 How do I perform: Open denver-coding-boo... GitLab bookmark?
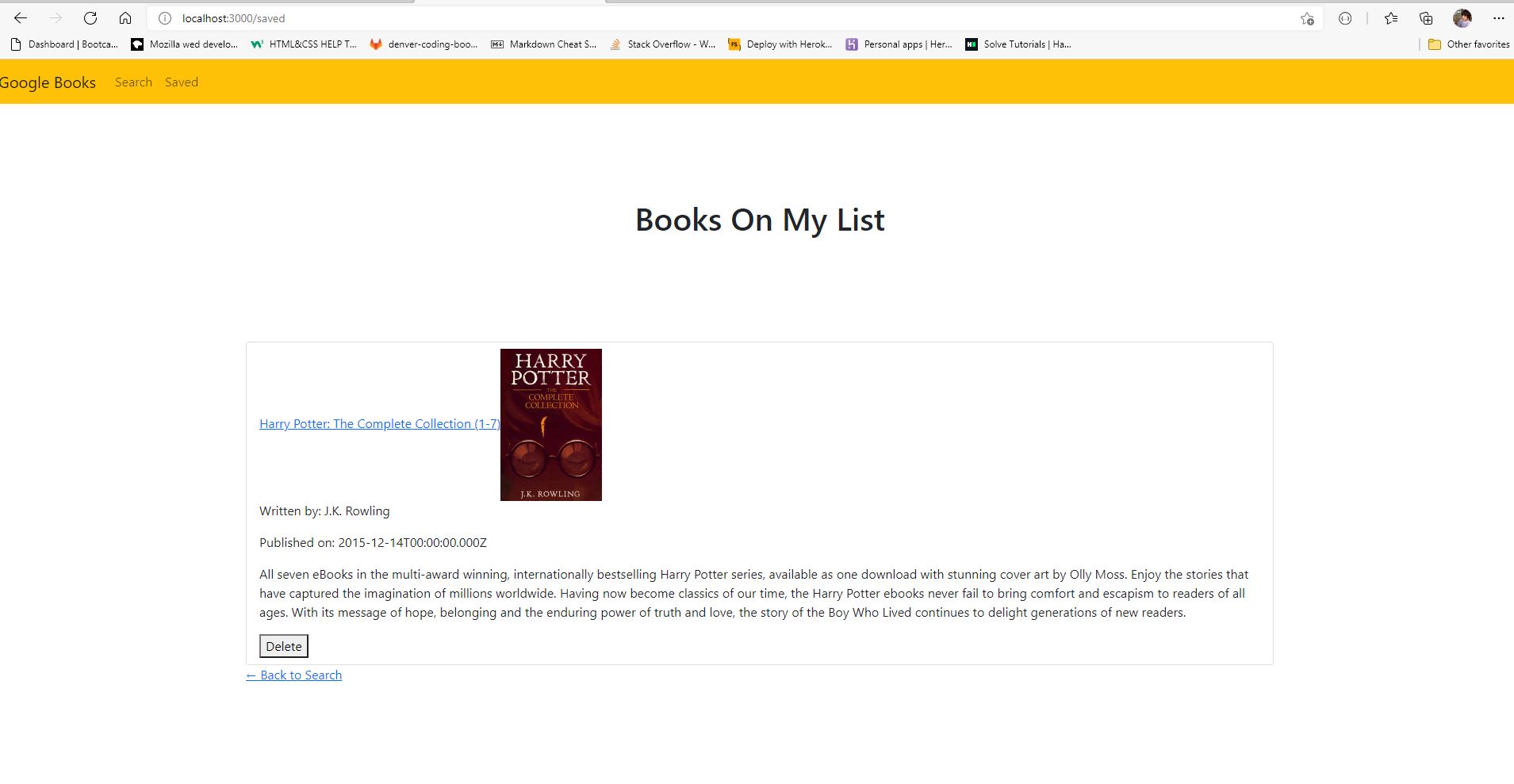[424, 44]
